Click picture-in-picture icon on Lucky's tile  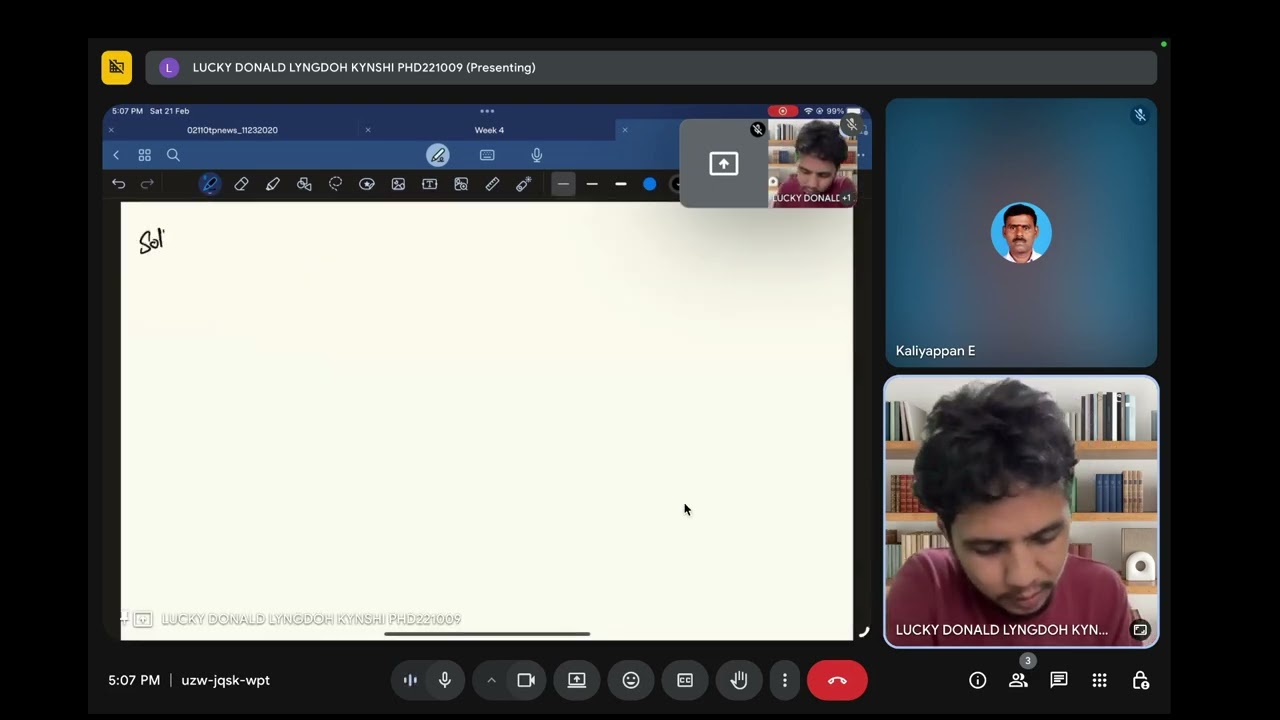coord(1140,630)
